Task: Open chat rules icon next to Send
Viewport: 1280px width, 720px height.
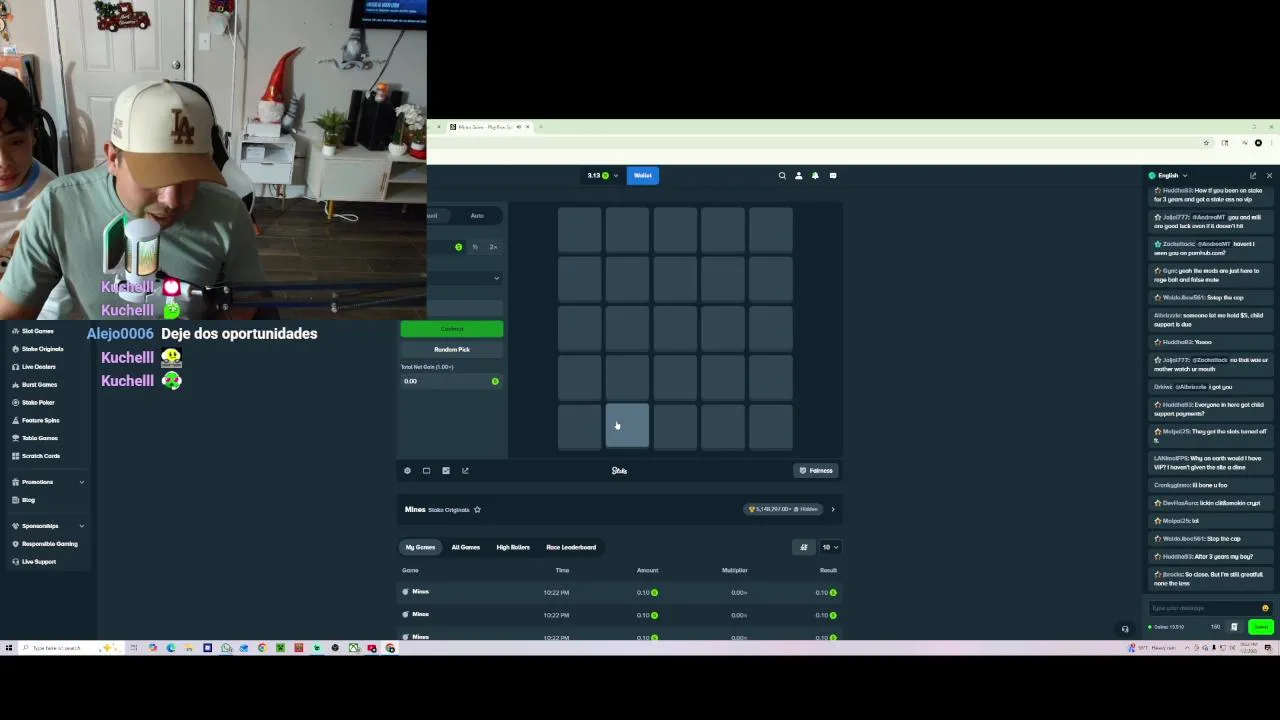Action: point(1234,627)
